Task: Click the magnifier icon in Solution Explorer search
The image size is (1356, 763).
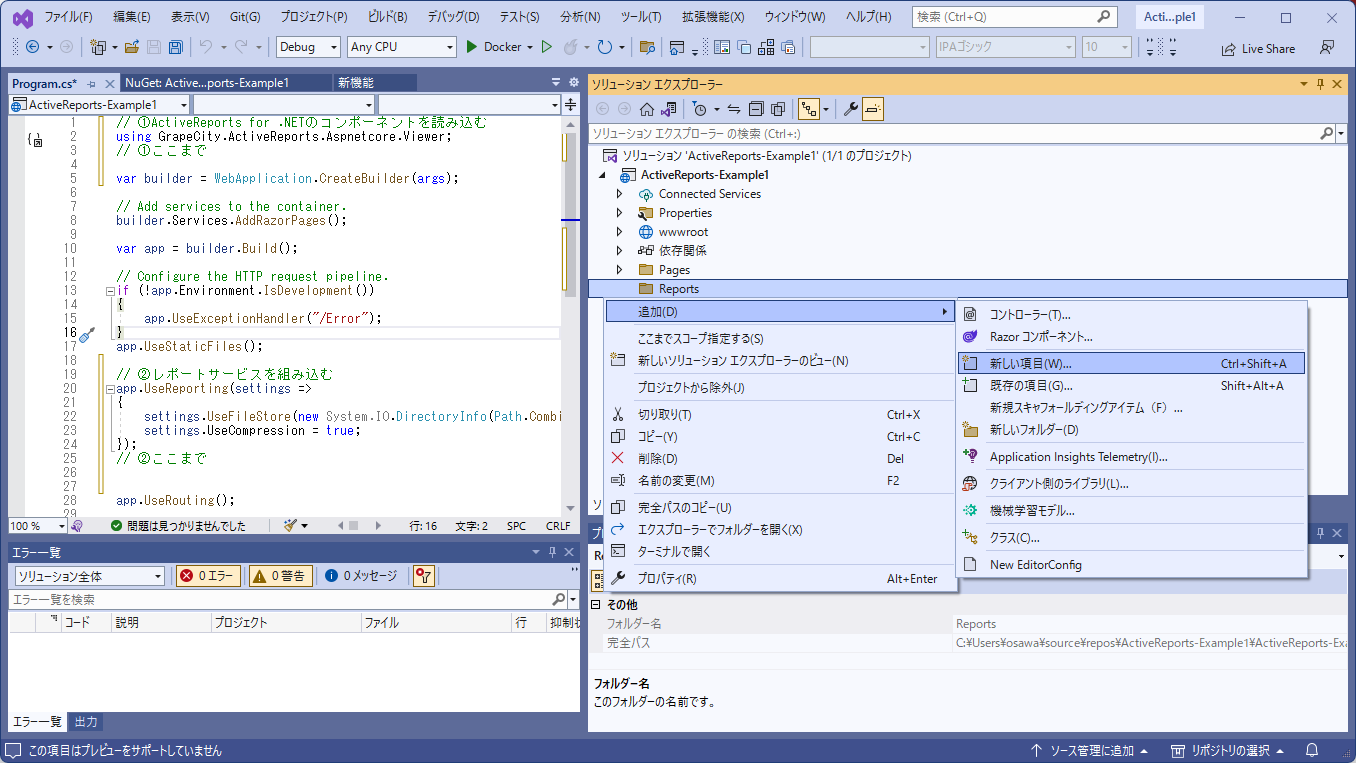Action: pyautogui.click(x=1326, y=133)
